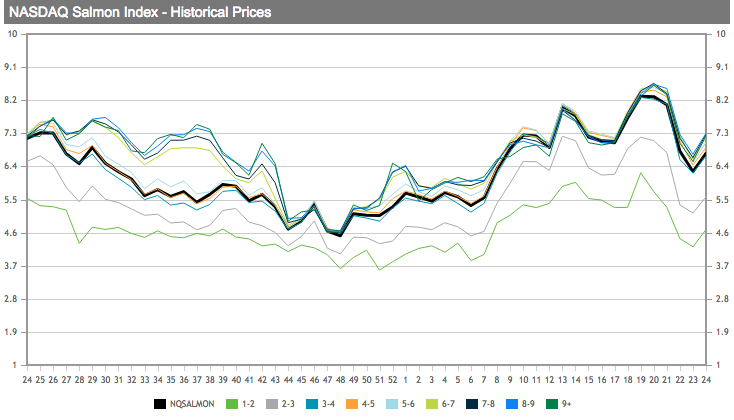Toggle the 2-3 series legend label

pos(288,404)
